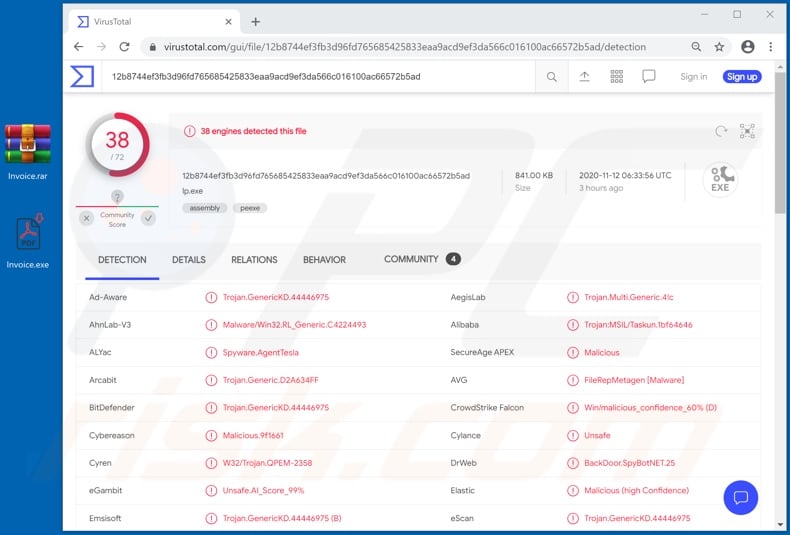Screen dimensions: 790x535
Task: Click Trojan.Multi.Generic.4!c AegisLab result
Action: click(629, 297)
